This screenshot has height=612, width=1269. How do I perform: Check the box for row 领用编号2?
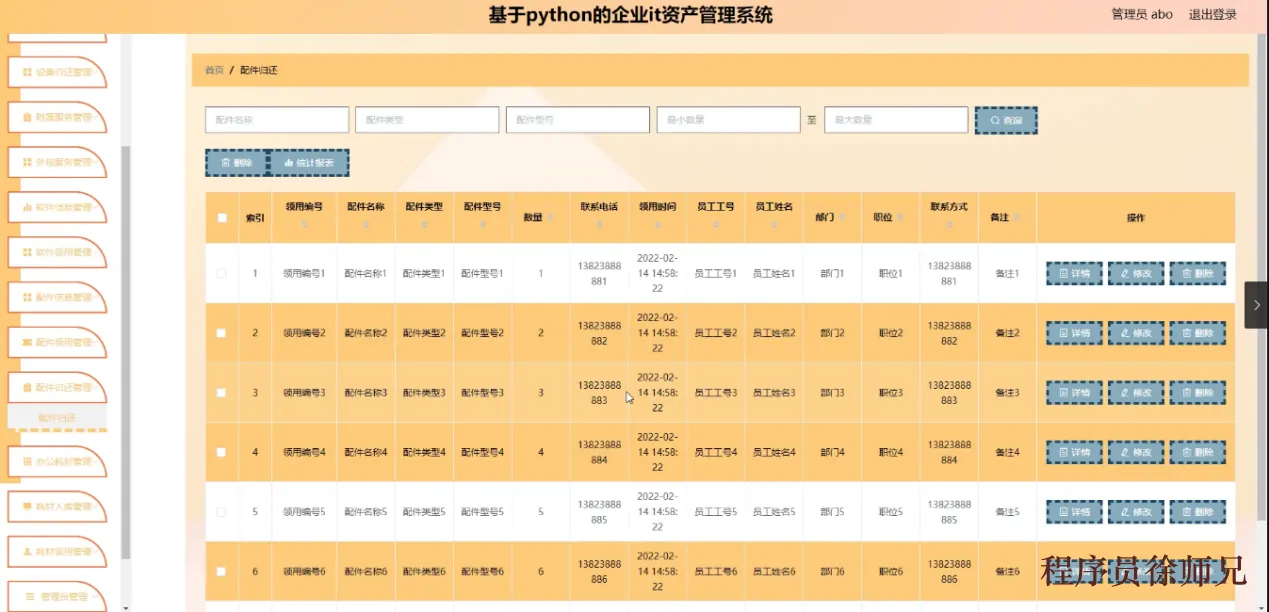click(222, 333)
